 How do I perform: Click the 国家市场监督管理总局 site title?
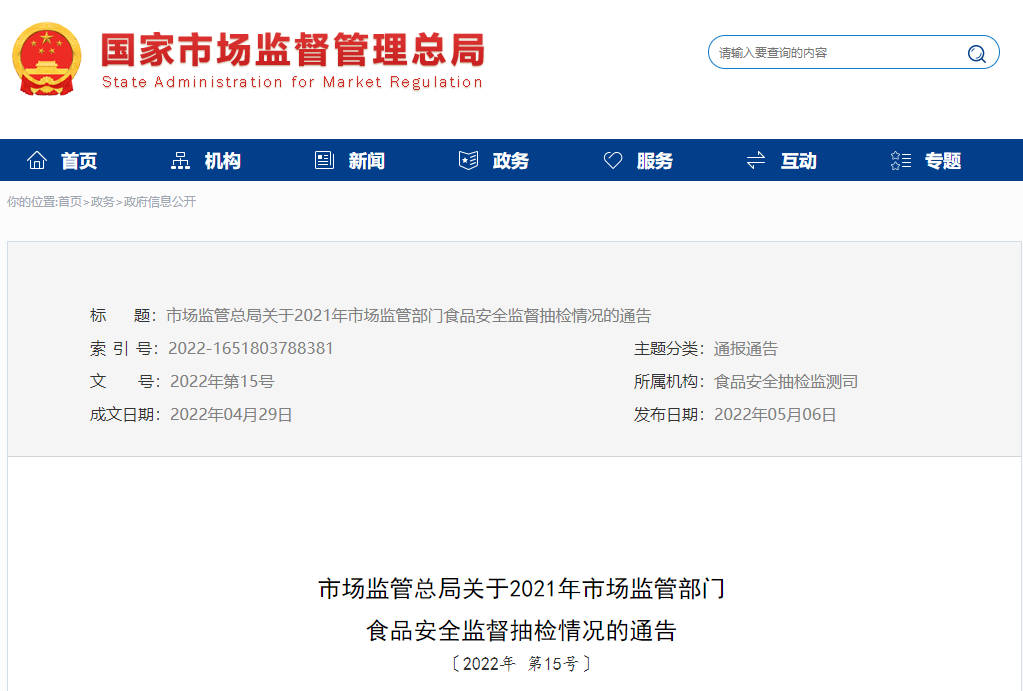pos(293,50)
